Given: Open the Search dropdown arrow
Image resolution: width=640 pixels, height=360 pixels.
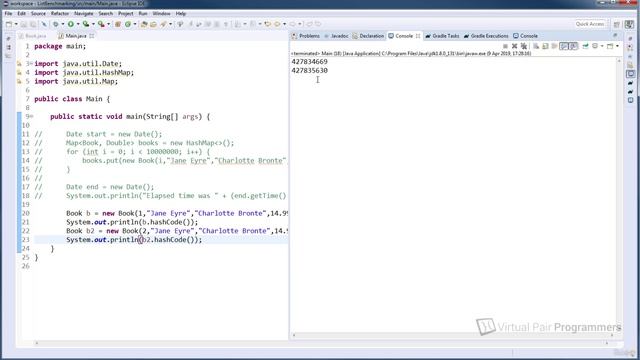Looking at the screenshot, I should (x=170, y=24).
